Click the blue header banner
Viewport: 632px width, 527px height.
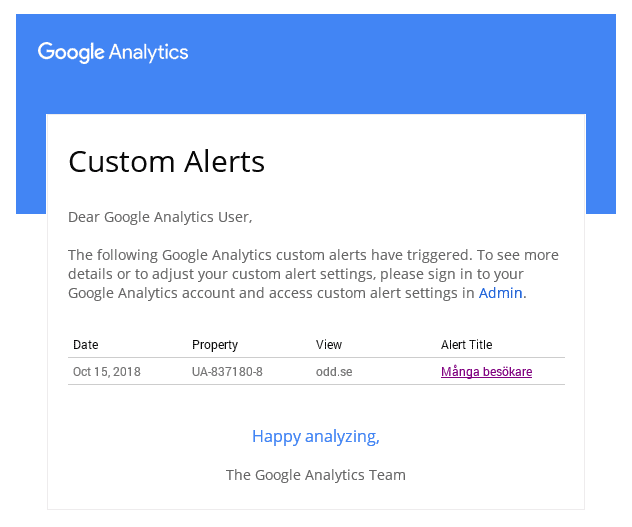coord(316,64)
